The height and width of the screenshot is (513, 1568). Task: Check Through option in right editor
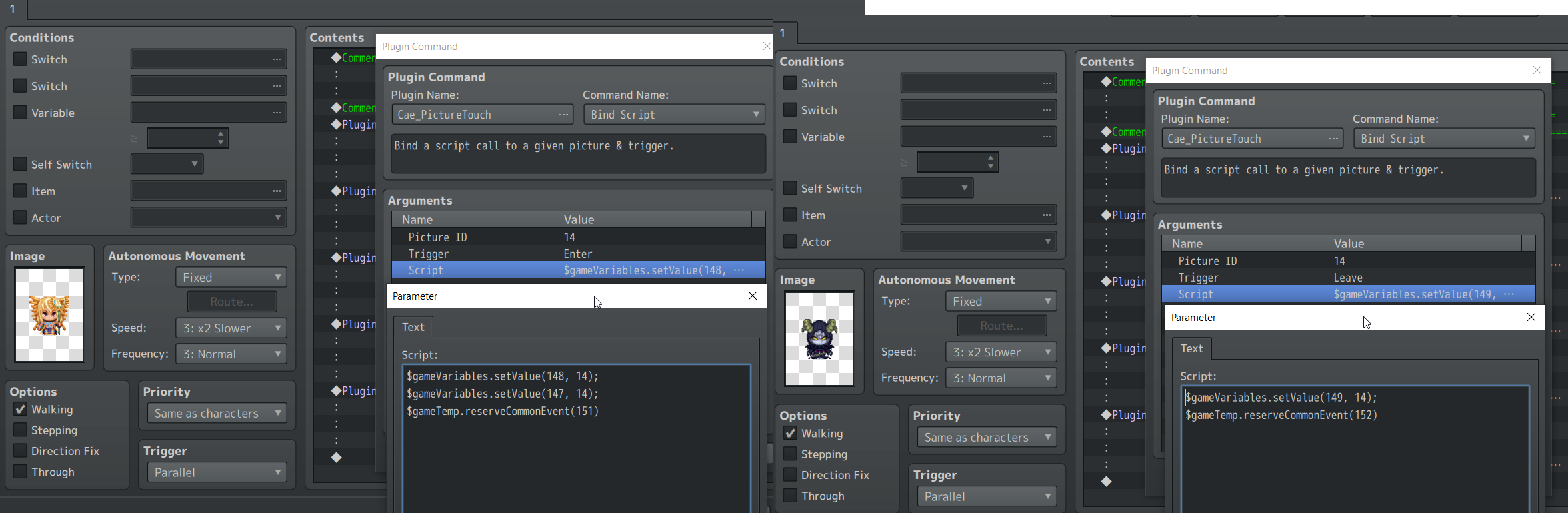pyautogui.click(x=790, y=496)
